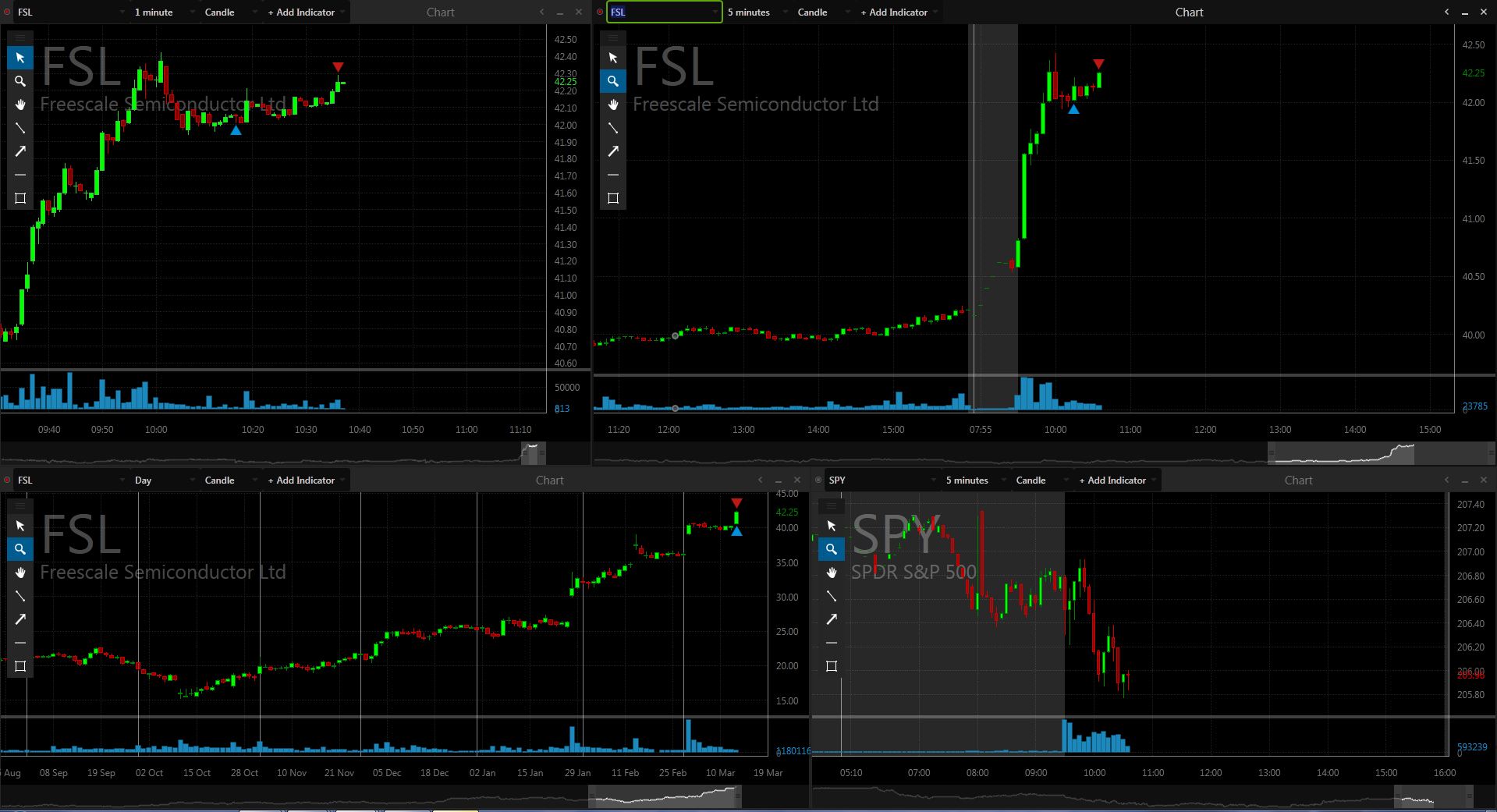Select horizontal line tool in FSL 1 minute chart
This screenshot has width=1497, height=812.
pos(20,175)
